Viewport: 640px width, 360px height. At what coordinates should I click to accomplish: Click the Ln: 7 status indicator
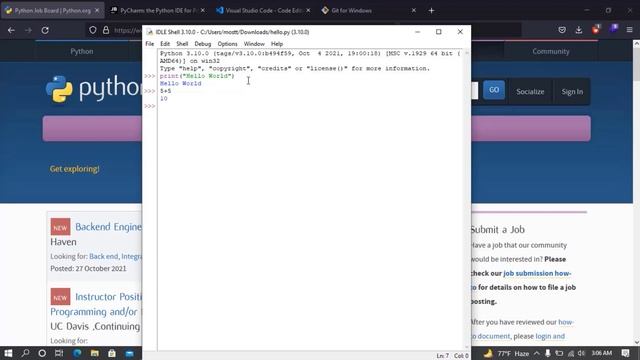[x=442, y=356]
